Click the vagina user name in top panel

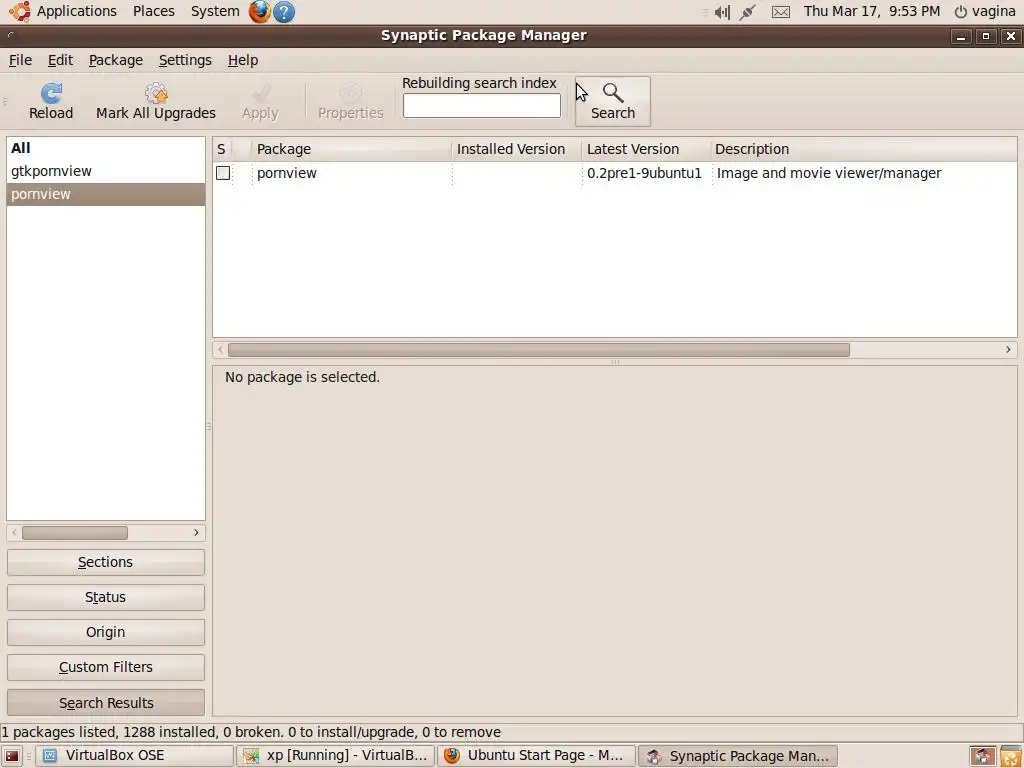(x=993, y=11)
